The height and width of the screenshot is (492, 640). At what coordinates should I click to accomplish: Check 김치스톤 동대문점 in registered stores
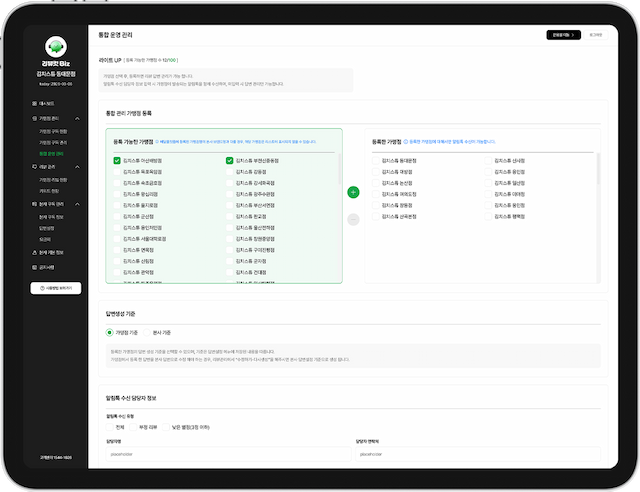point(375,160)
